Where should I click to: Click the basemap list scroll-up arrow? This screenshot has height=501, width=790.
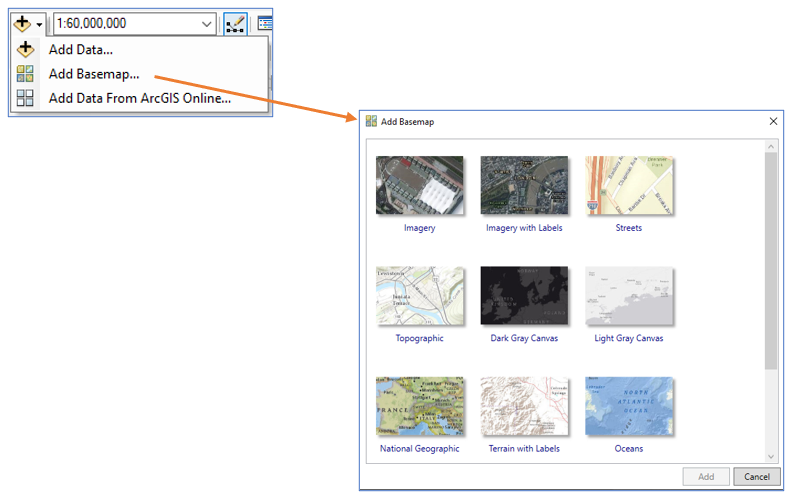click(770, 147)
